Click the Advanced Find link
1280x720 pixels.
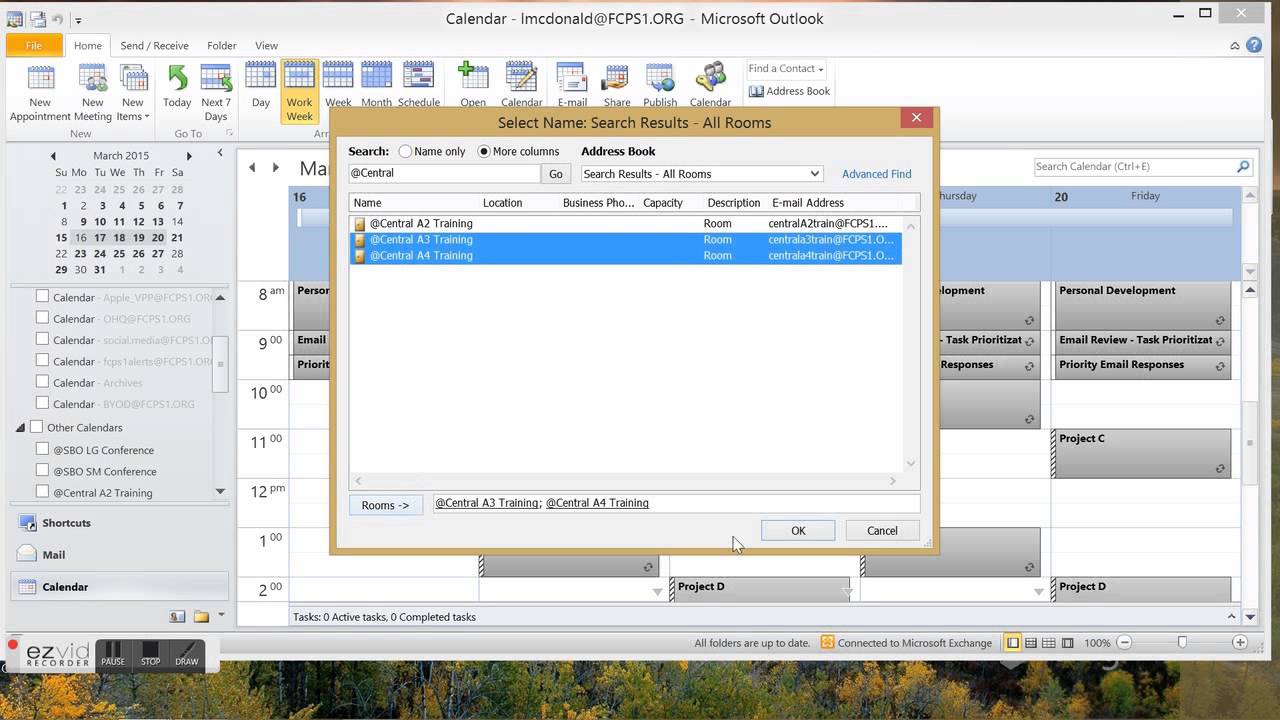pyautogui.click(x=876, y=174)
